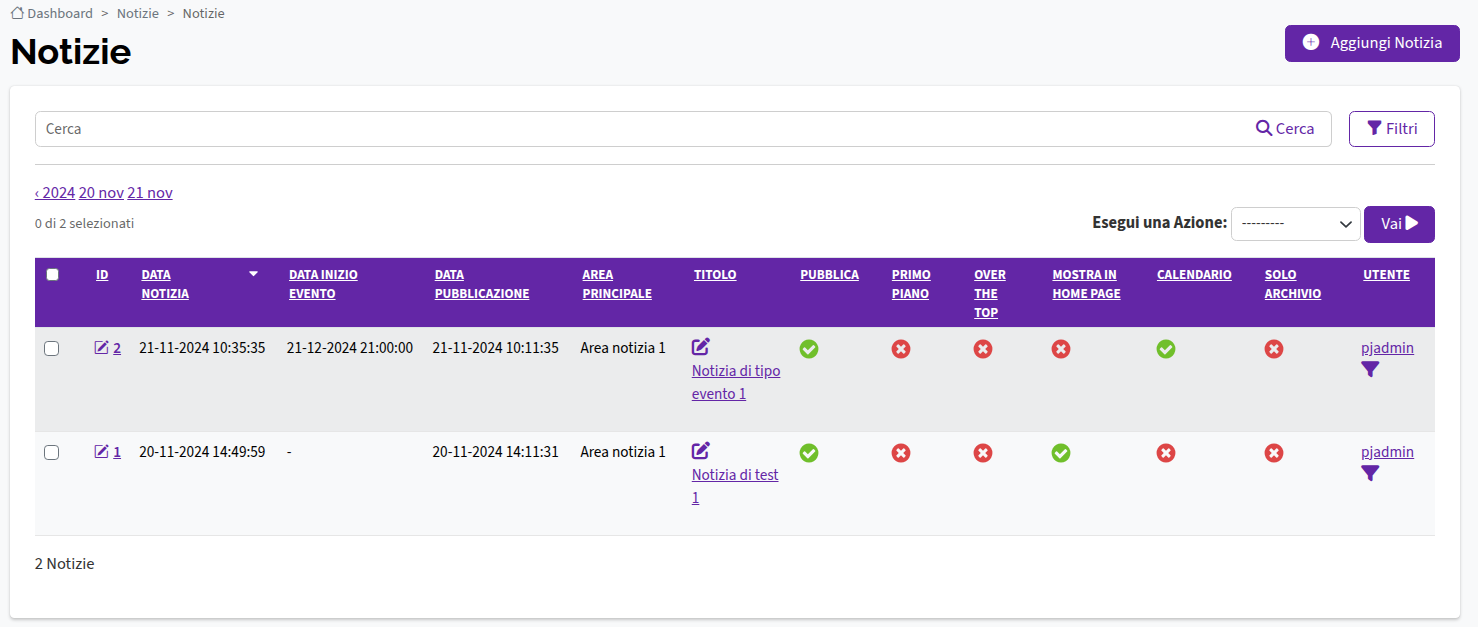Click the Data Notizia sort arrow
Viewport: 1478px width, 627px height.
point(254,274)
